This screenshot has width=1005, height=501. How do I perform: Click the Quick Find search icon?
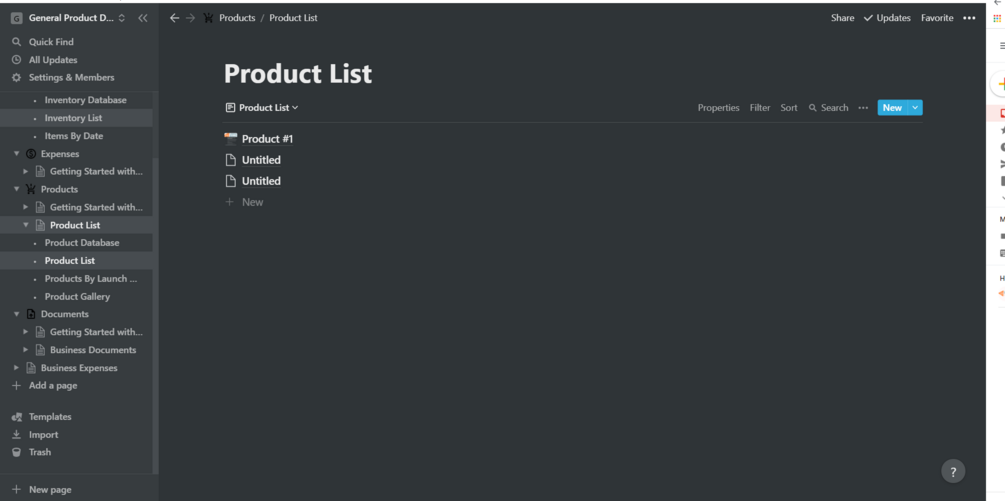click(x=16, y=42)
